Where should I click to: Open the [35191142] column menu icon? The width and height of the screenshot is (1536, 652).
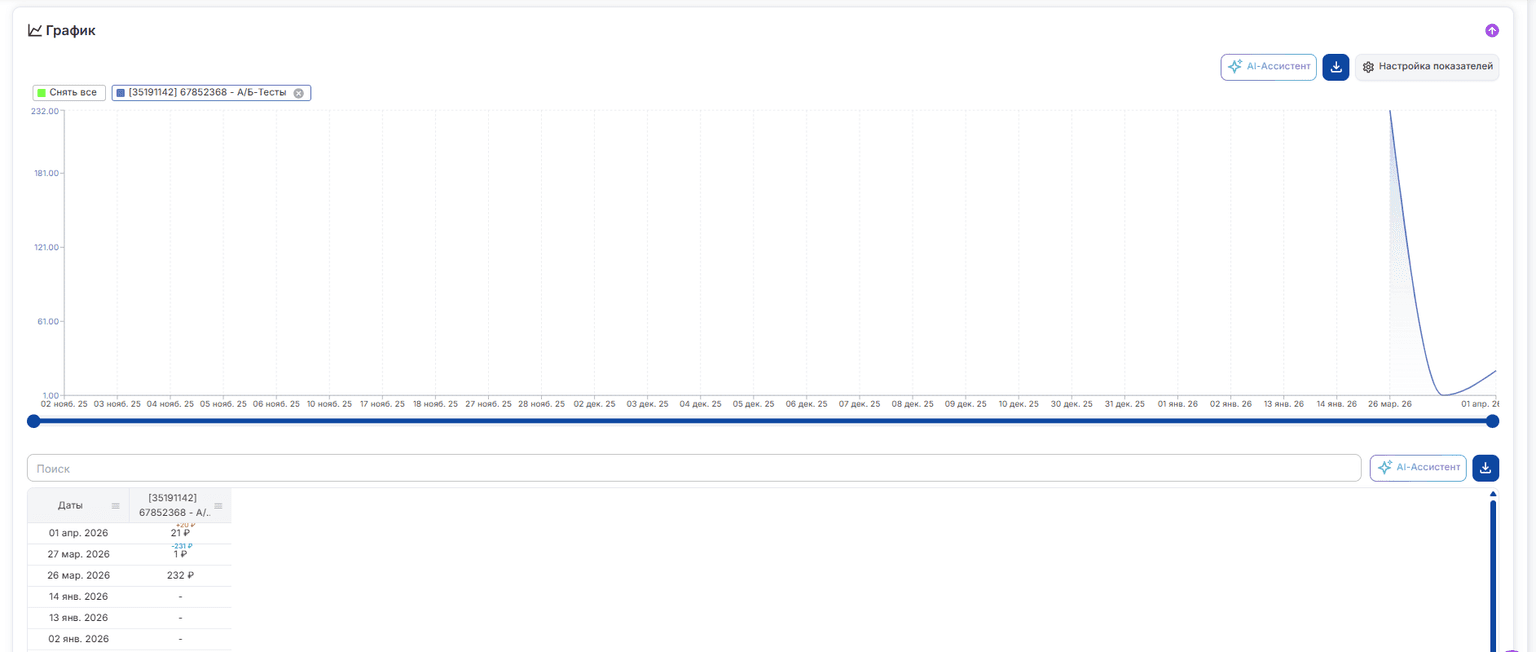click(x=218, y=506)
